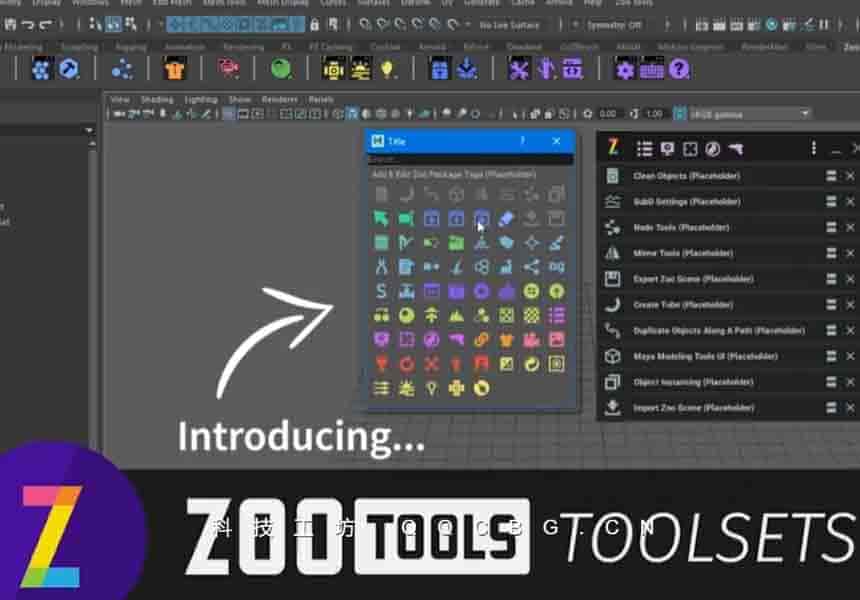Click the purple crossed tools shelf icon
The width and height of the screenshot is (860, 600).
519,70
